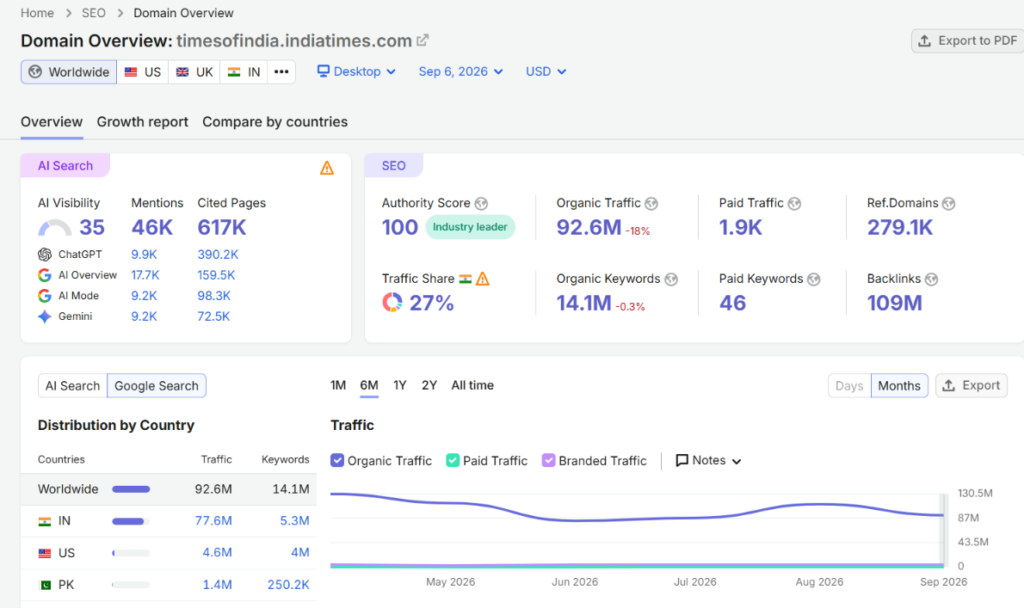Click the Worldwide traffic distribution bar
Viewport: 1024px width, 608px height.
point(131,489)
